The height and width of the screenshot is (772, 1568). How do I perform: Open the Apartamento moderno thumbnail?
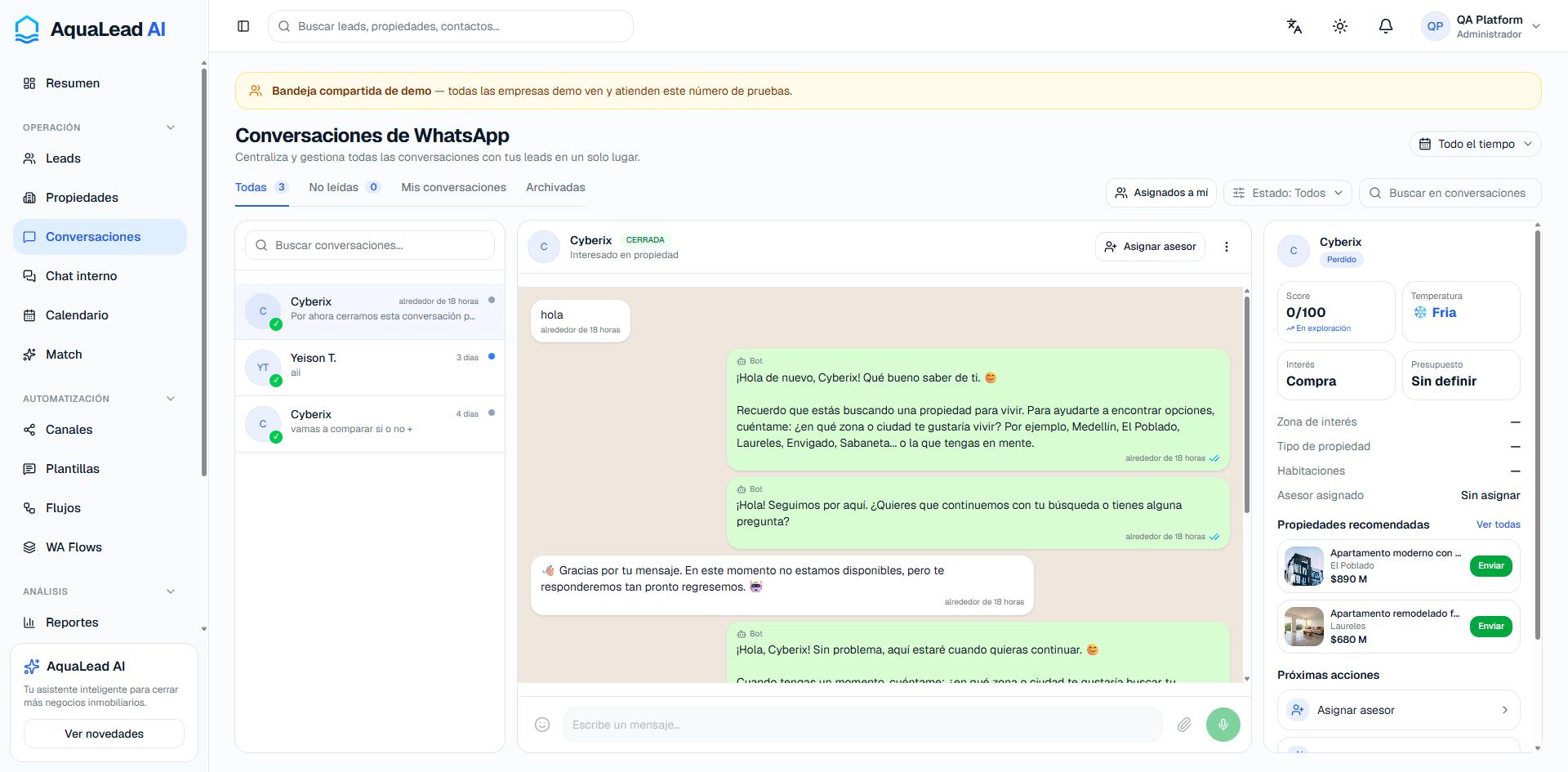point(1304,566)
